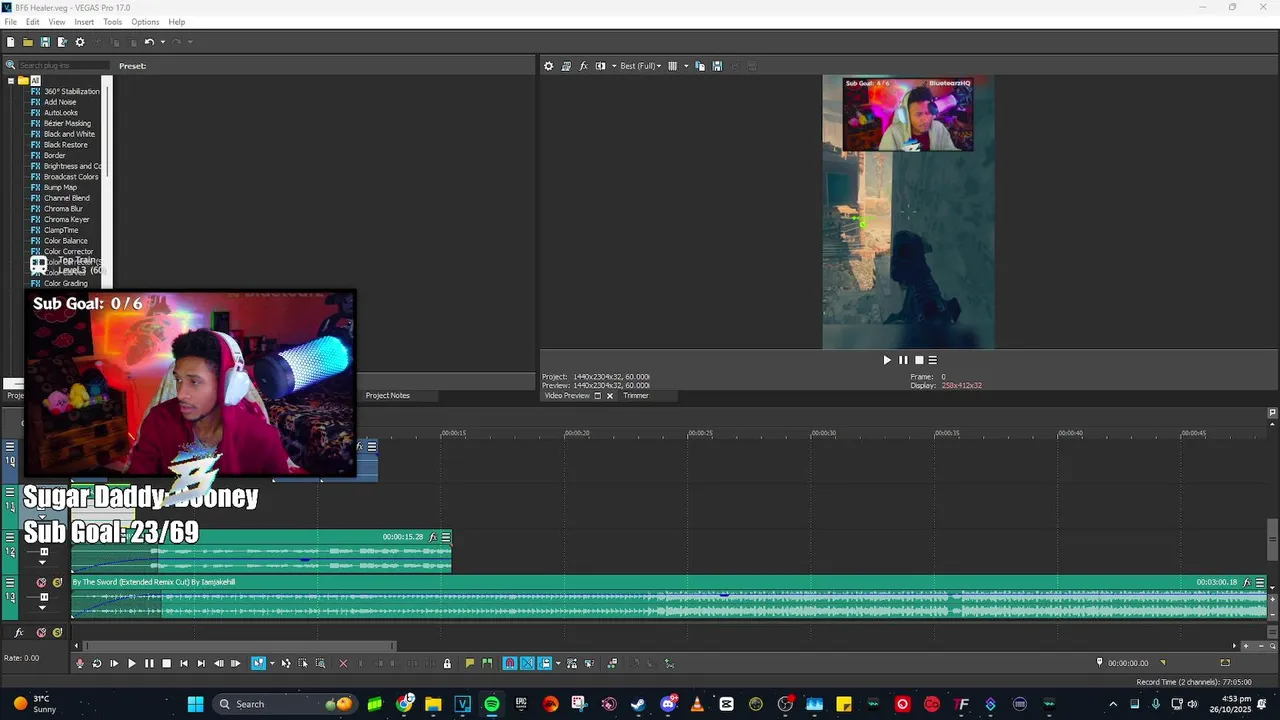Copy preview snapshot to clipboard

point(700,66)
